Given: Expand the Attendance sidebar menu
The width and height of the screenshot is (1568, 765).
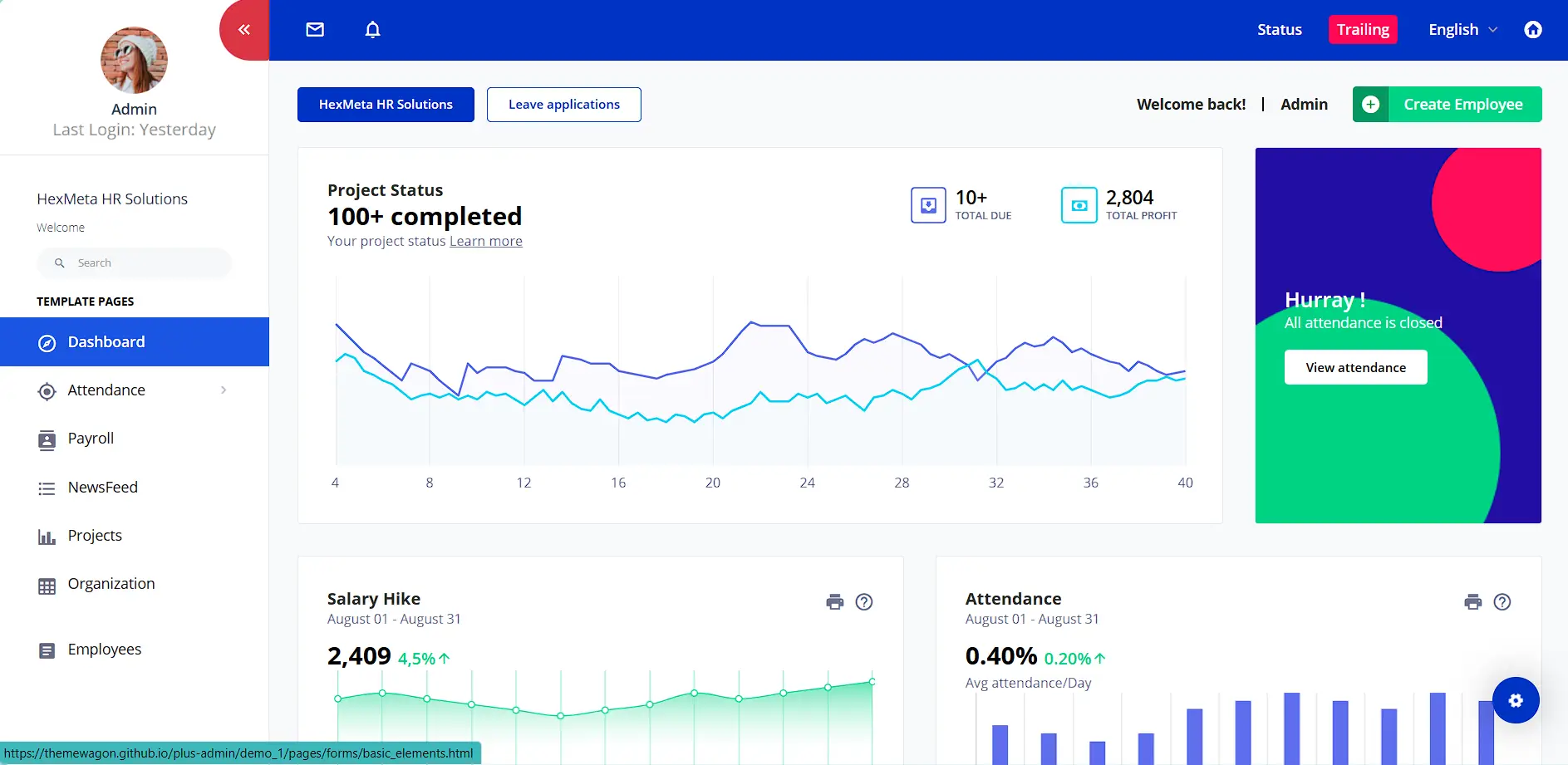Looking at the screenshot, I should click(x=133, y=390).
